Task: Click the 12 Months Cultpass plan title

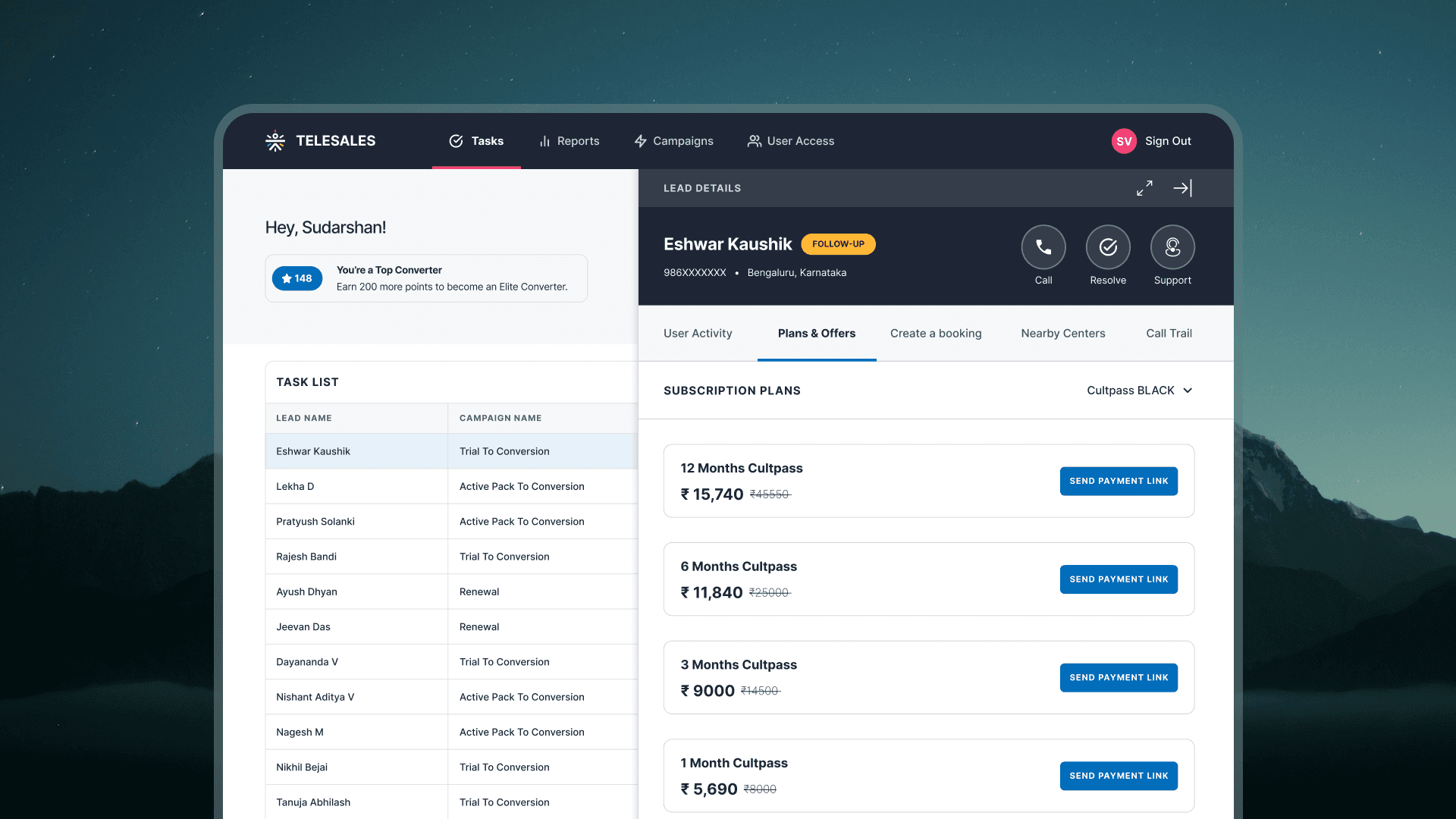Action: (742, 469)
